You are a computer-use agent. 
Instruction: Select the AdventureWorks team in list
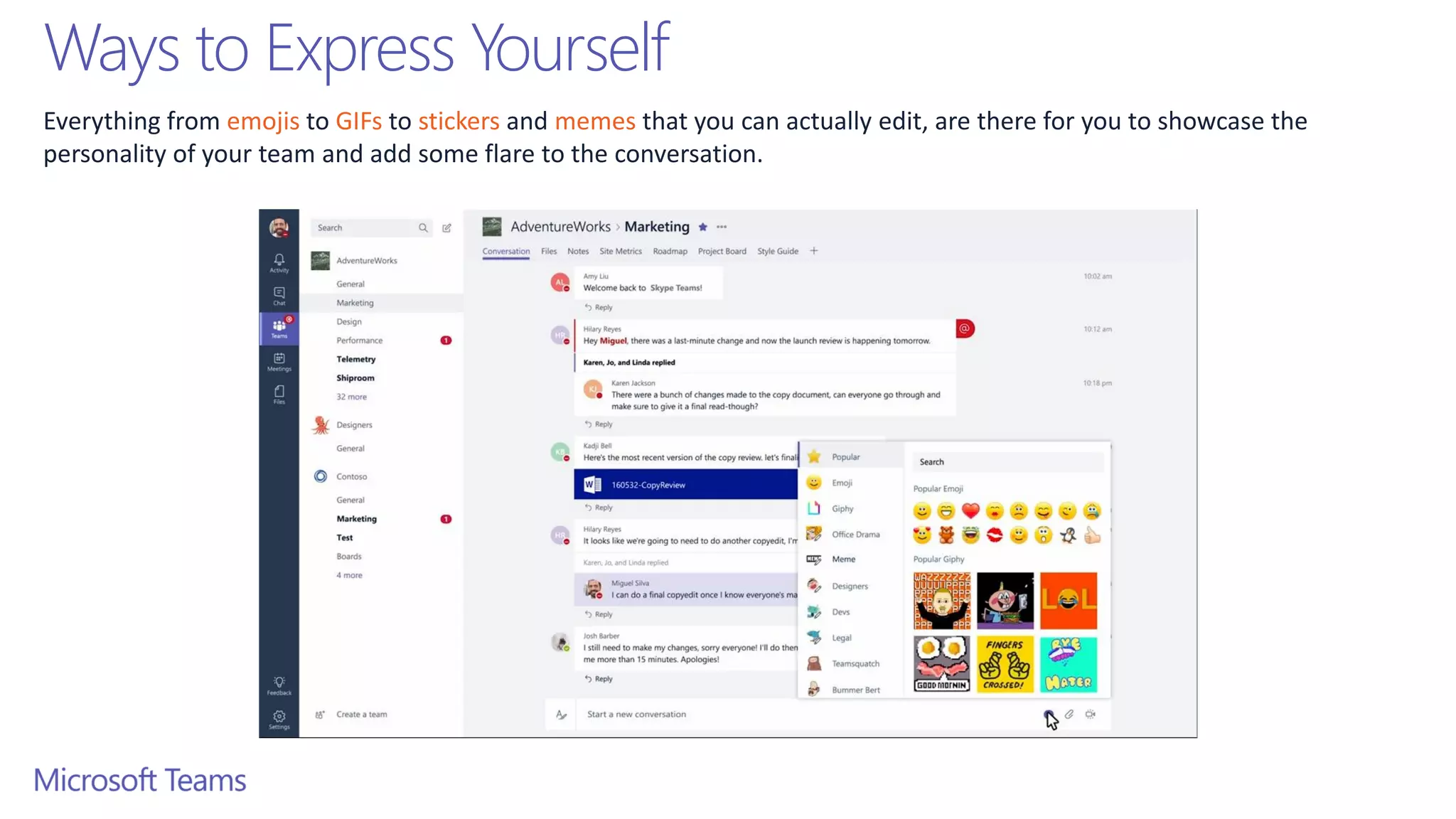point(366,260)
